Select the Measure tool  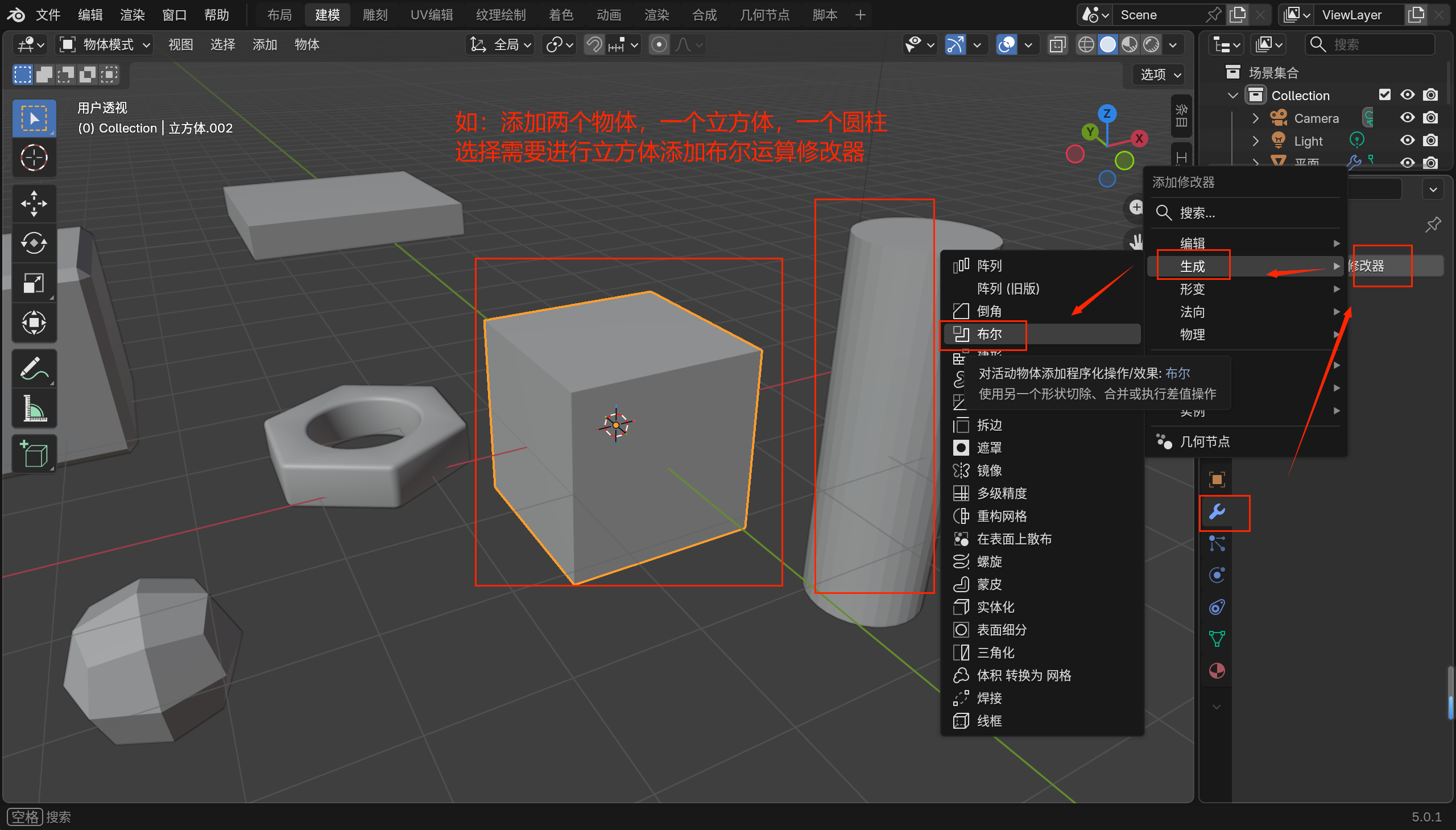point(34,408)
